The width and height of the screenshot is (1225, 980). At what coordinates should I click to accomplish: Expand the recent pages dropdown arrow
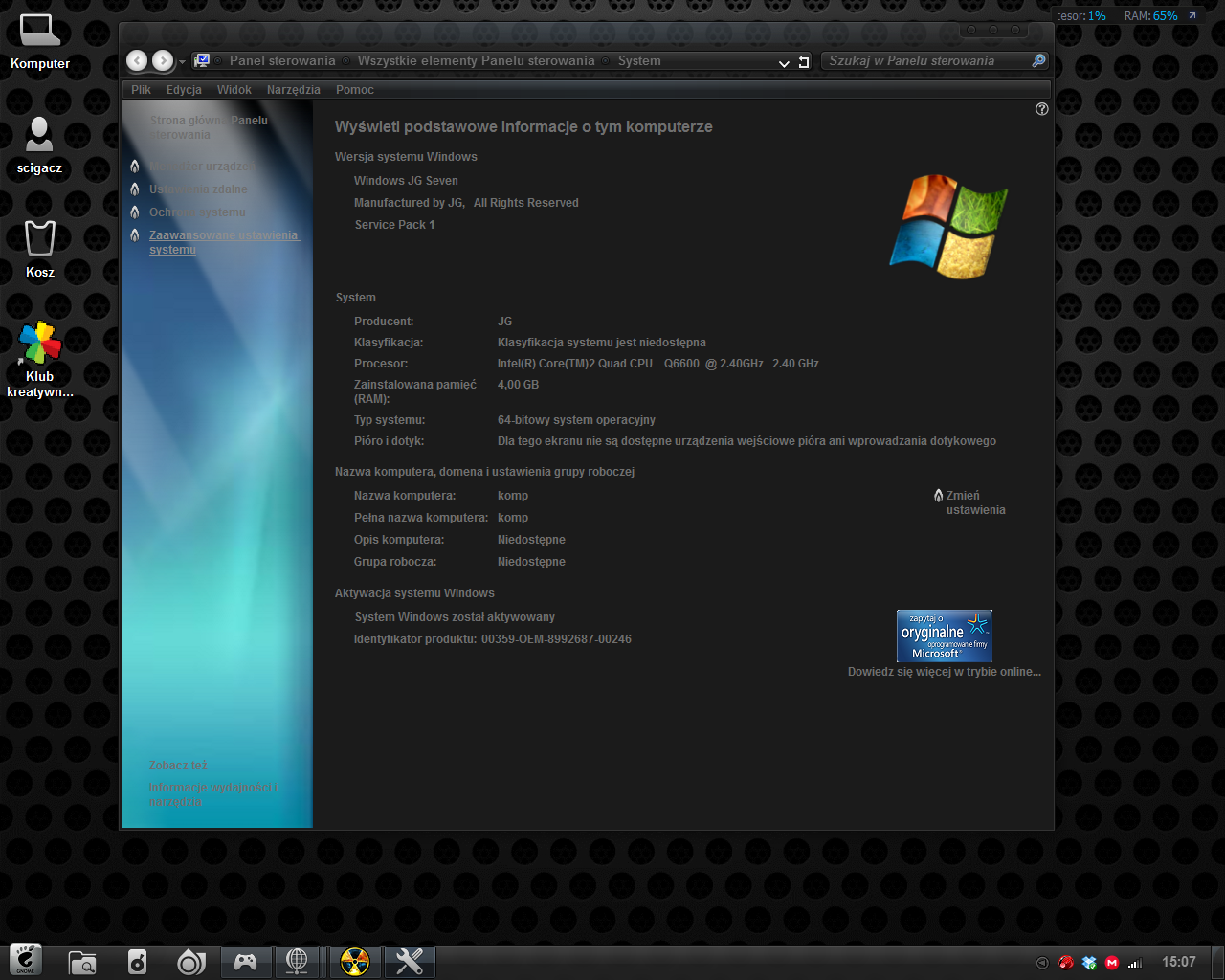[182, 62]
